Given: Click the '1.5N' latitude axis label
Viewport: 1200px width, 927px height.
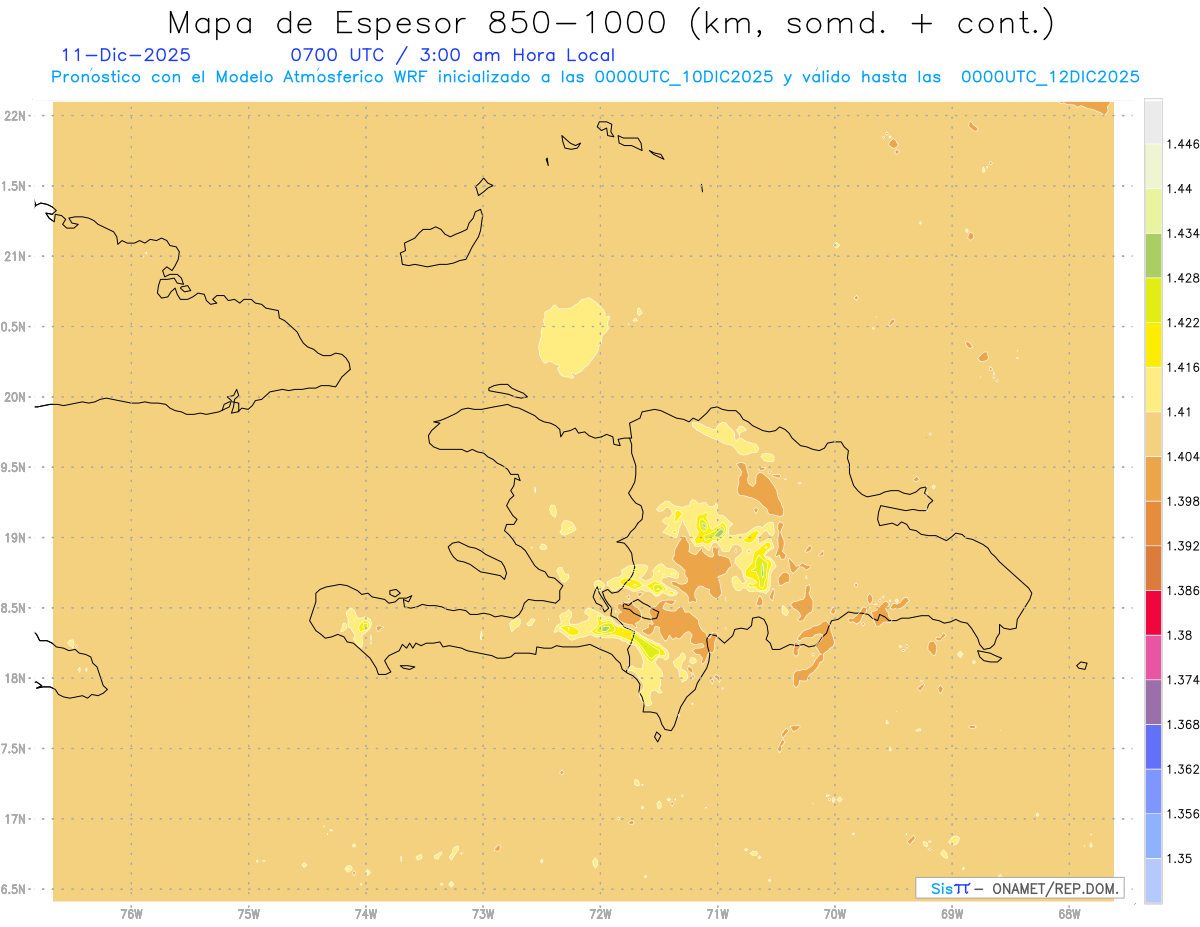Looking at the screenshot, I should [x=14, y=186].
